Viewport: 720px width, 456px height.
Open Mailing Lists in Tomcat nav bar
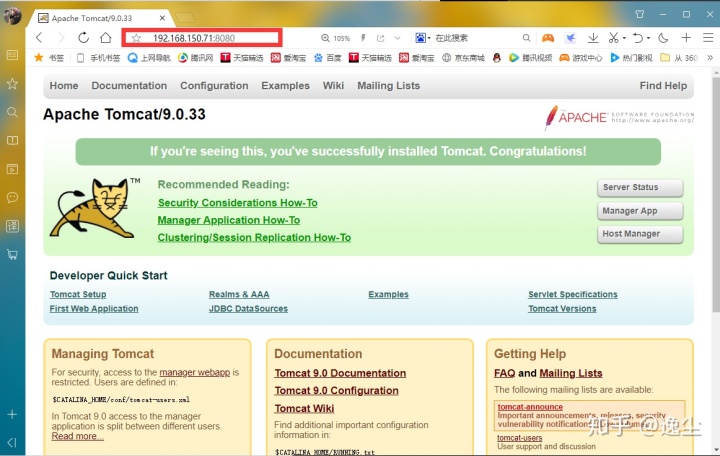(388, 85)
